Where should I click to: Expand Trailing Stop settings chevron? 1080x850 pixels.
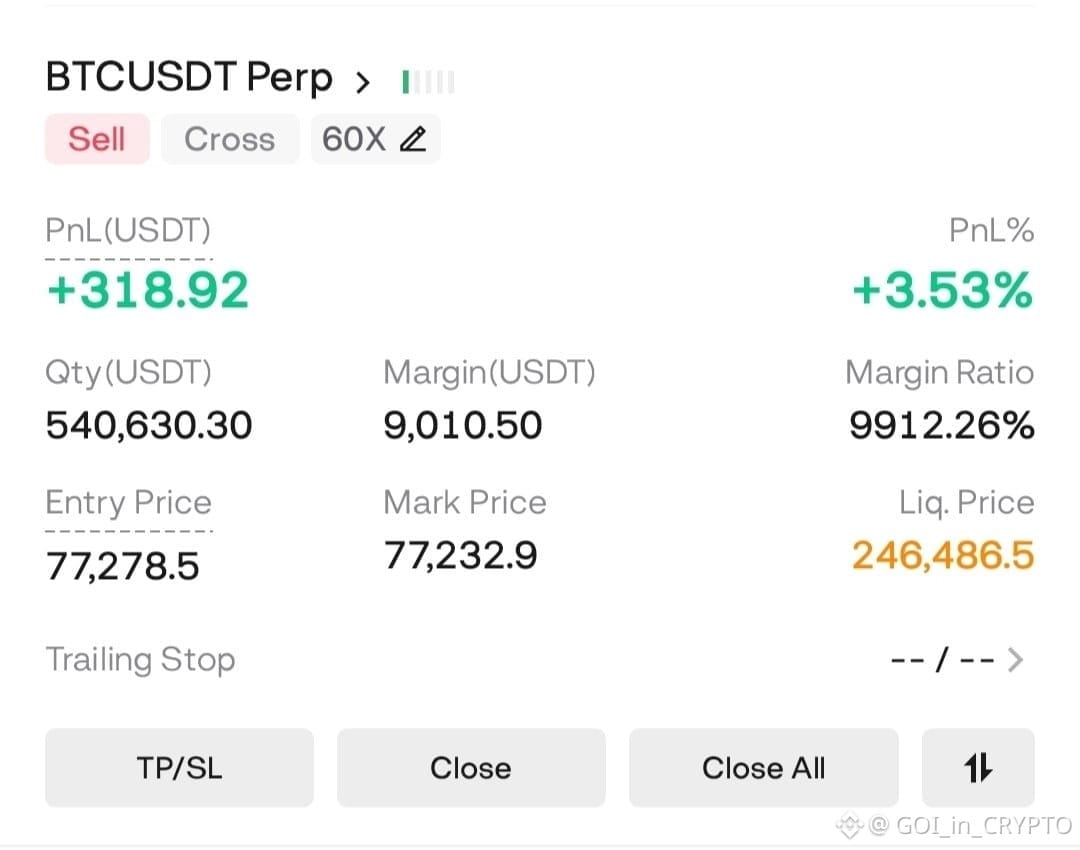point(1015,659)
